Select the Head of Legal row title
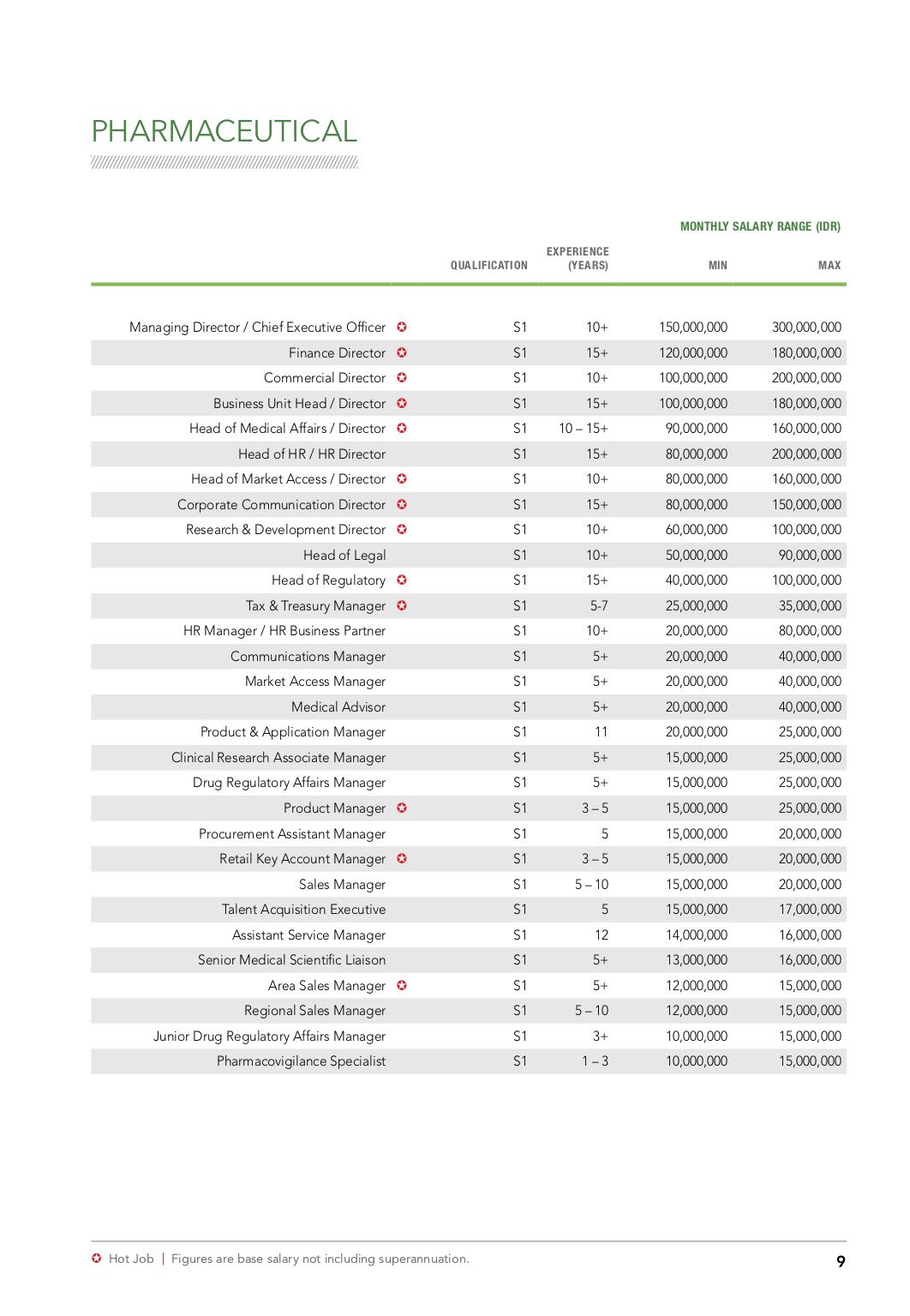This screenshot has height=1316, width=910. pos(344,555)
